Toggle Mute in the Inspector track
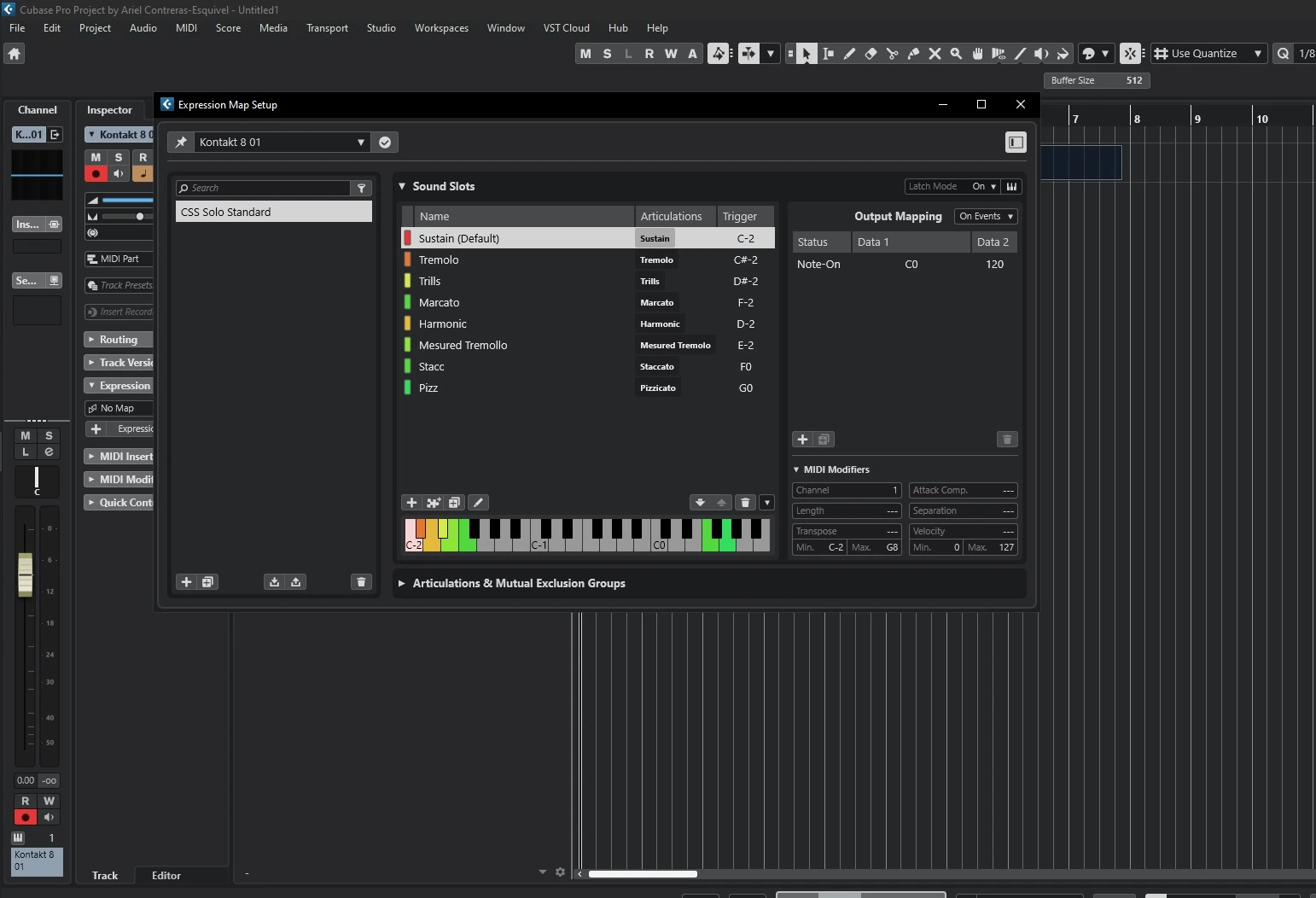Image resolution: width=1316 pixels, height=898 pixels. pyautogui.click(x=96, y=157)
